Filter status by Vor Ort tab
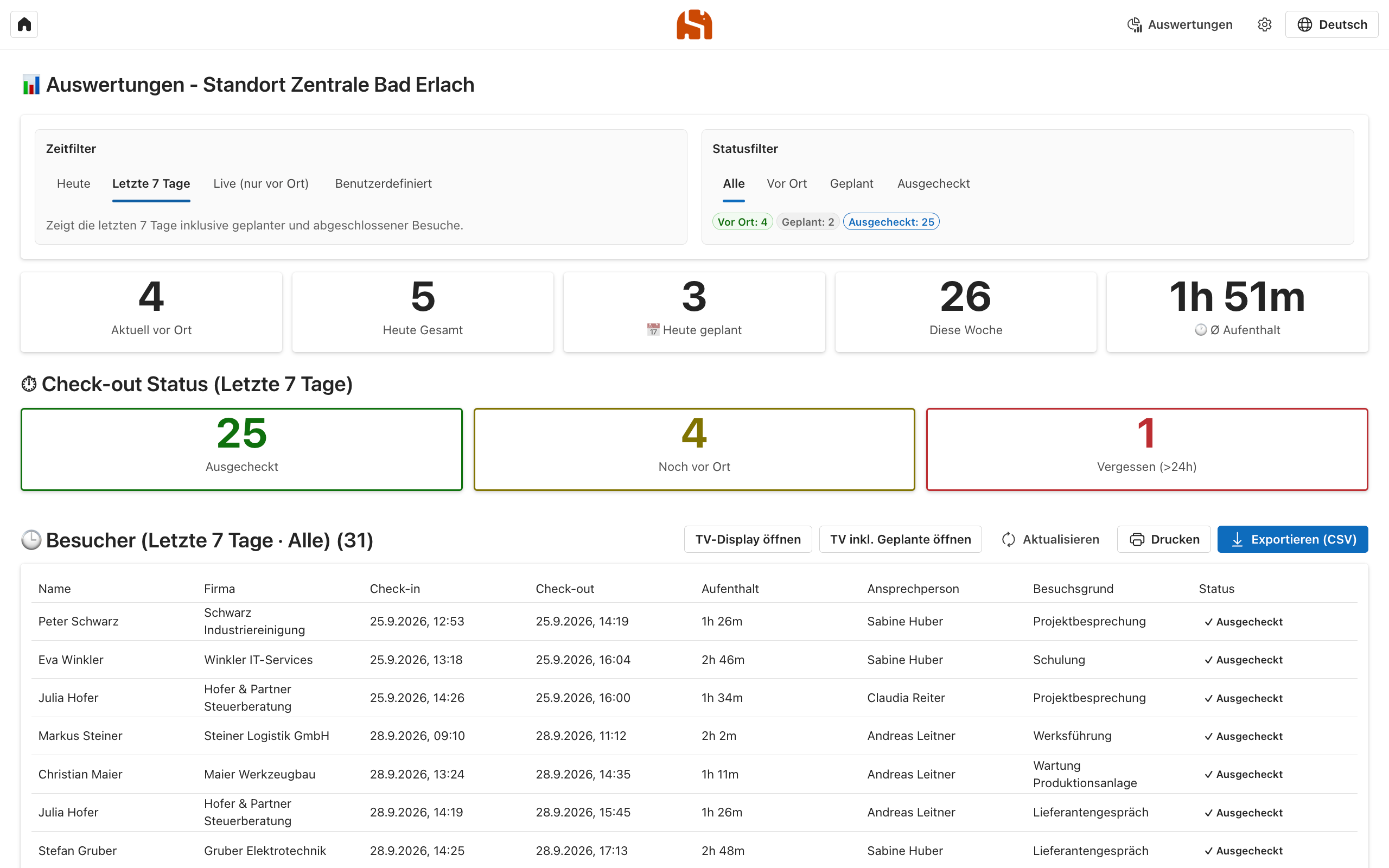 coord(787,184)
